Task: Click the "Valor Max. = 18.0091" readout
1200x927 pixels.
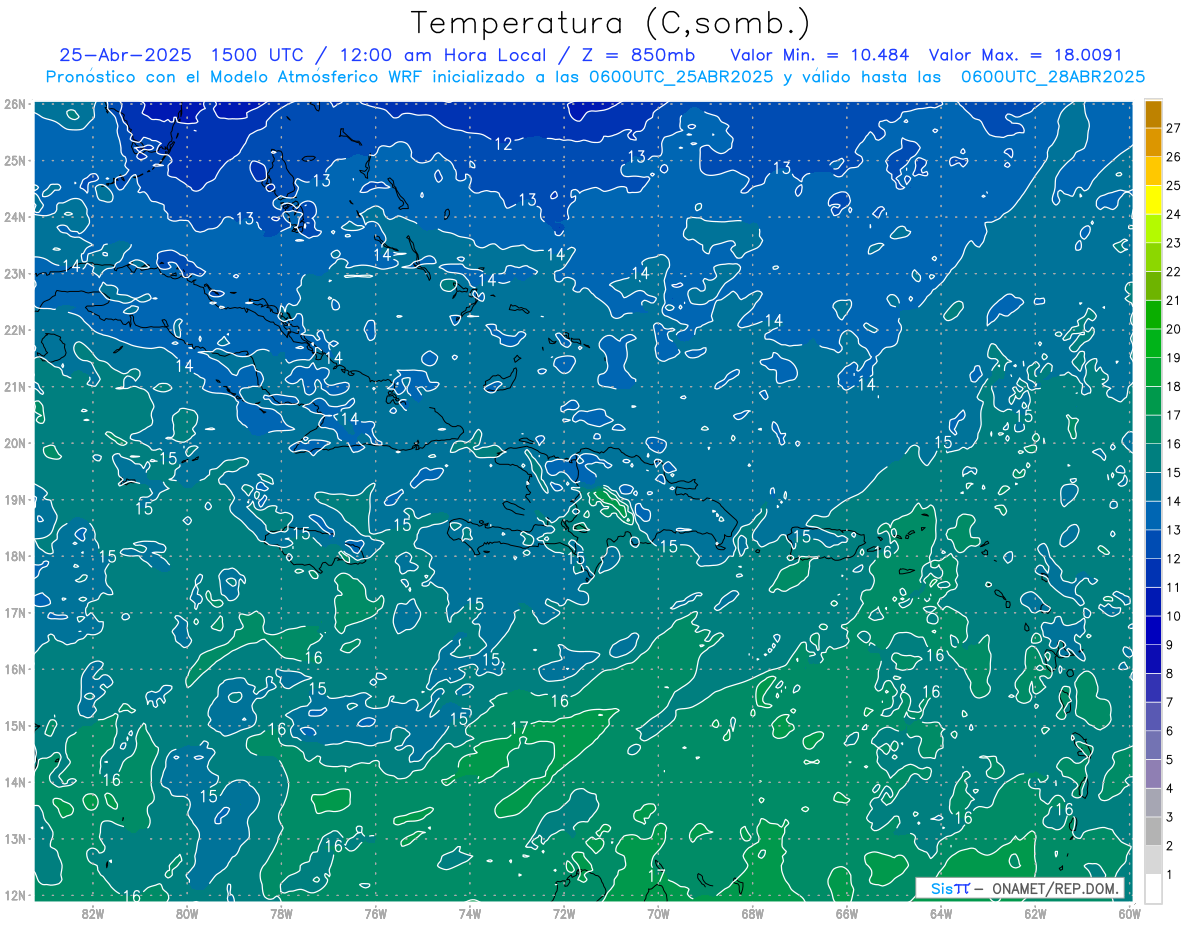Action: click(x=1026, y=55)
